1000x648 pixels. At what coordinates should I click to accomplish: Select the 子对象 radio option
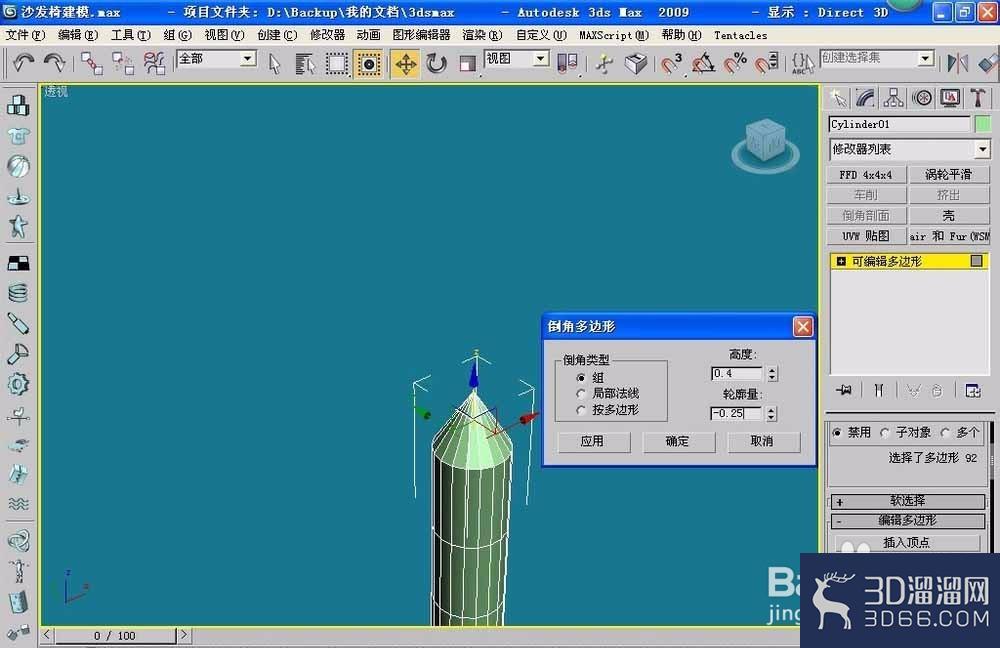pos(885,432)
